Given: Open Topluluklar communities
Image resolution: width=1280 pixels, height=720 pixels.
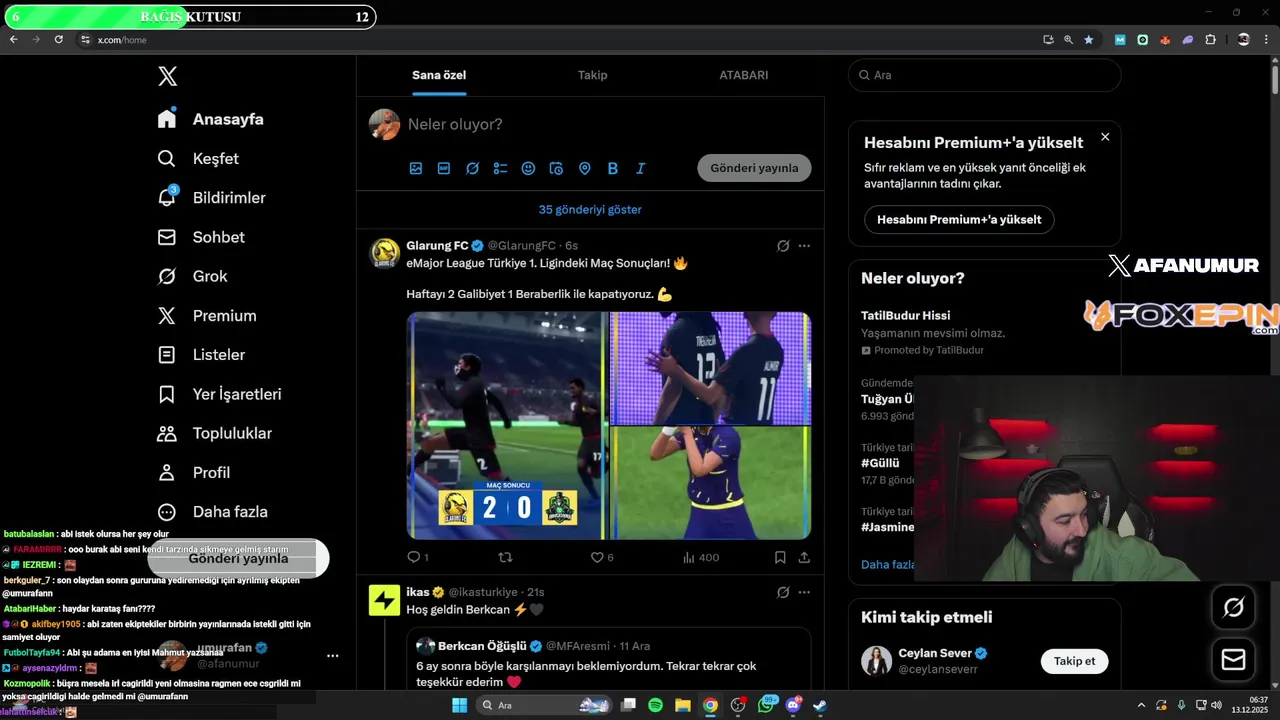Looking at the screenshot, I should click(x=215, y=433).
